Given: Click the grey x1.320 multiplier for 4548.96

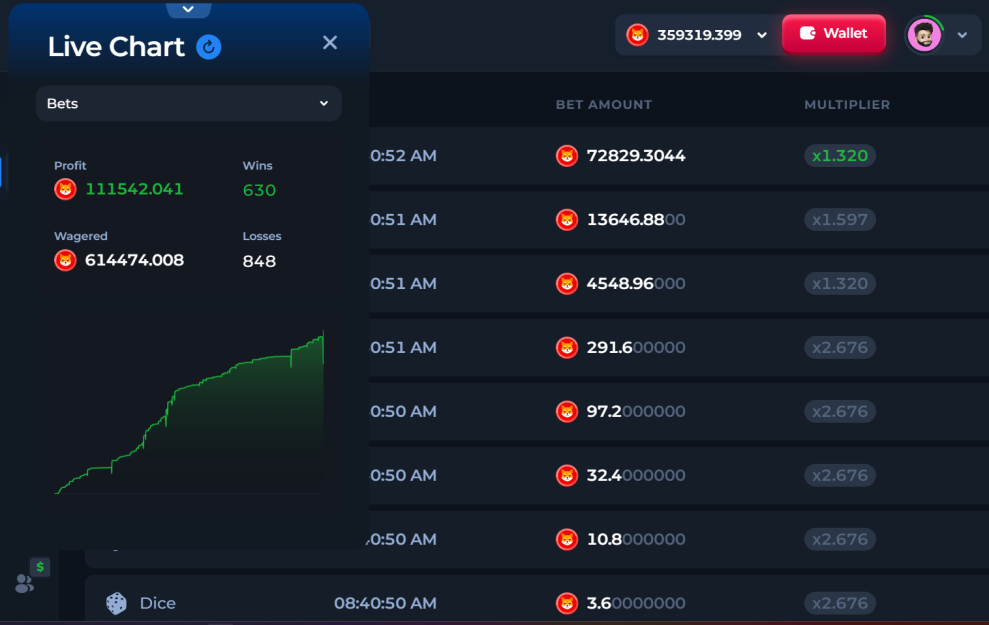Looking at the screenshot, I should tap(840, 283).
